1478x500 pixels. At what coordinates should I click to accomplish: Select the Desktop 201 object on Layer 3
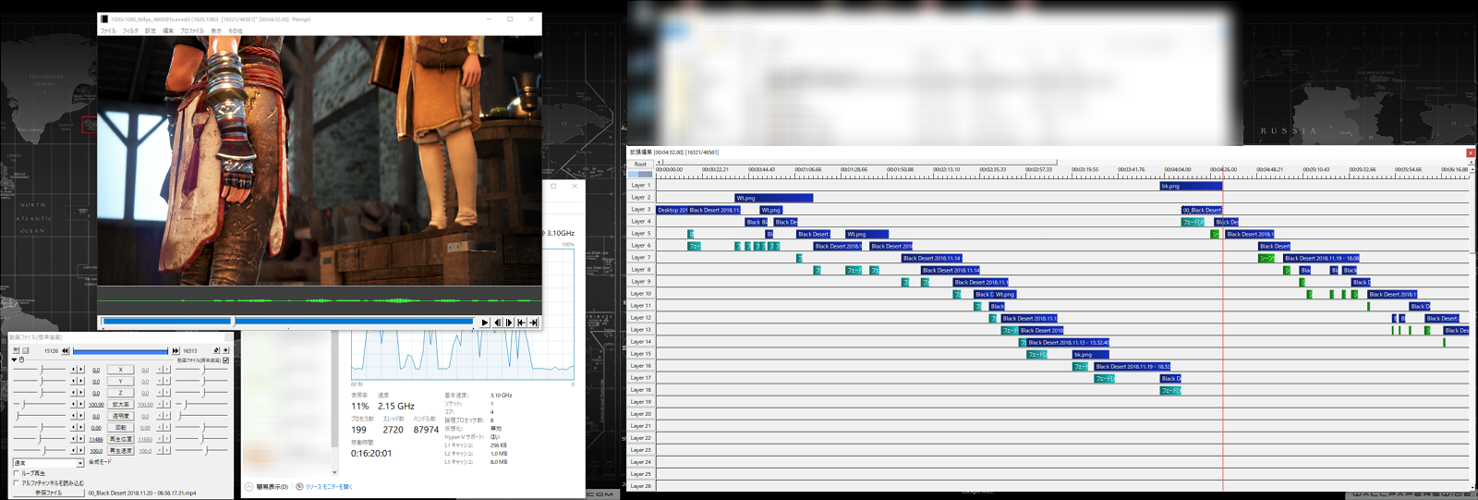point(672,209)
